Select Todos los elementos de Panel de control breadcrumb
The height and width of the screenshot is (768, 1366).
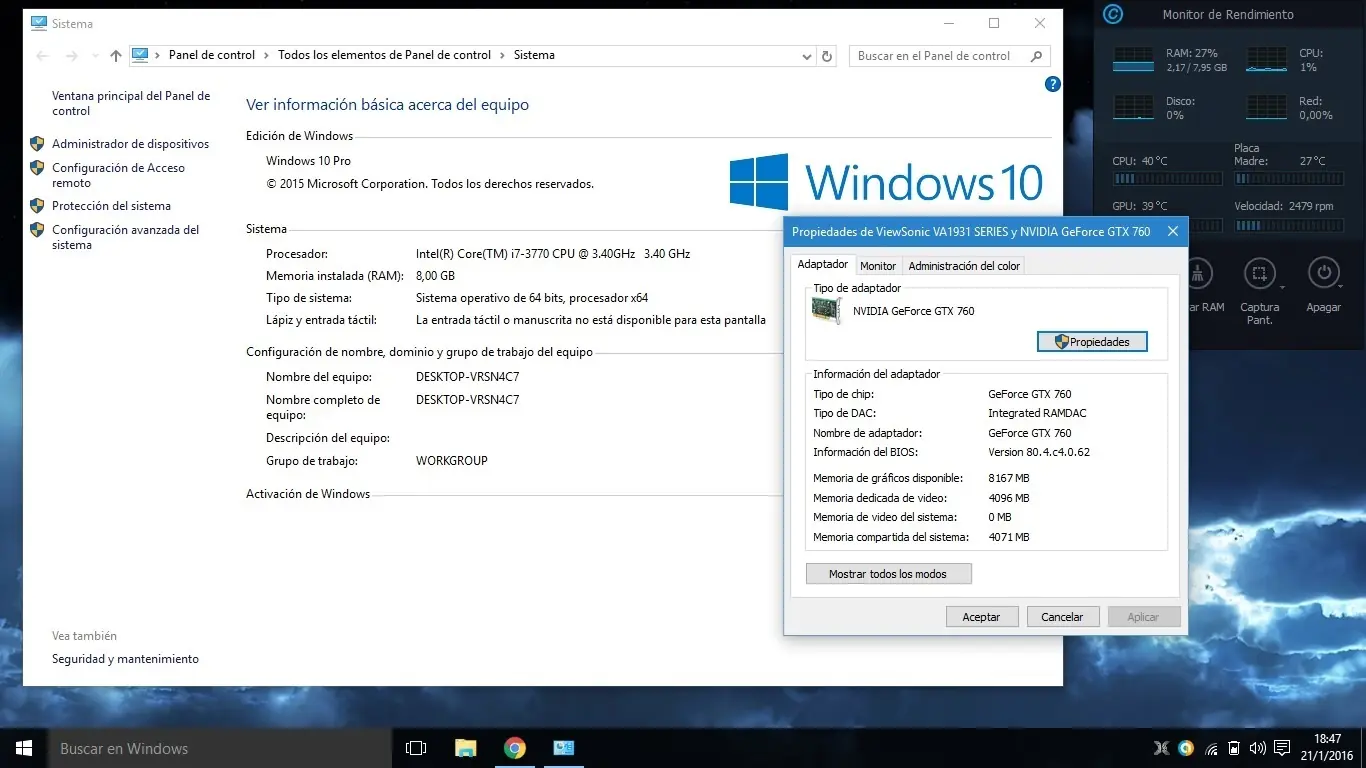point(385,55)
